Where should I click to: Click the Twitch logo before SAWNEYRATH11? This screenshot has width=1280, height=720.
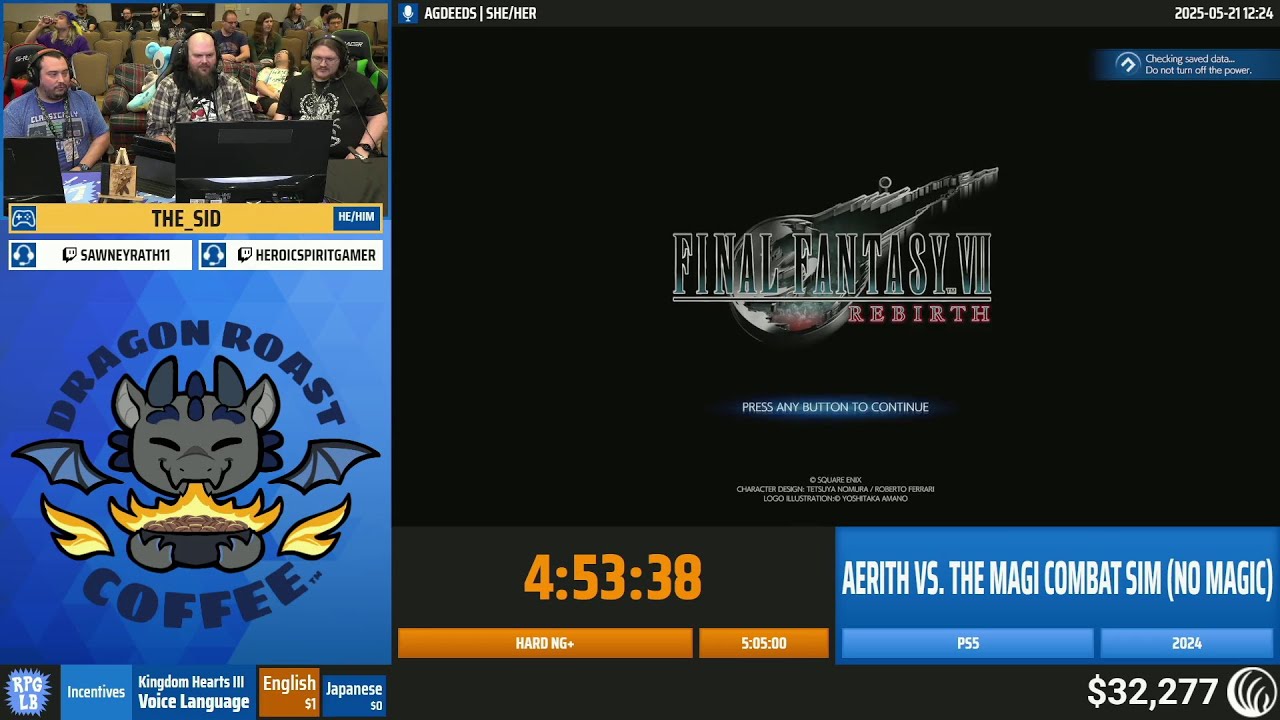(69, 255)
